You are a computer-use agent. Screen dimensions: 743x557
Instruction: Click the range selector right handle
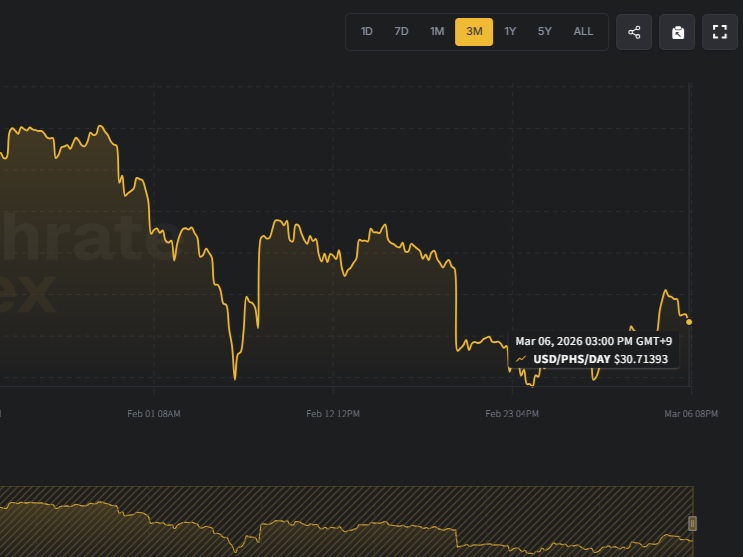(x=692, y=523)
